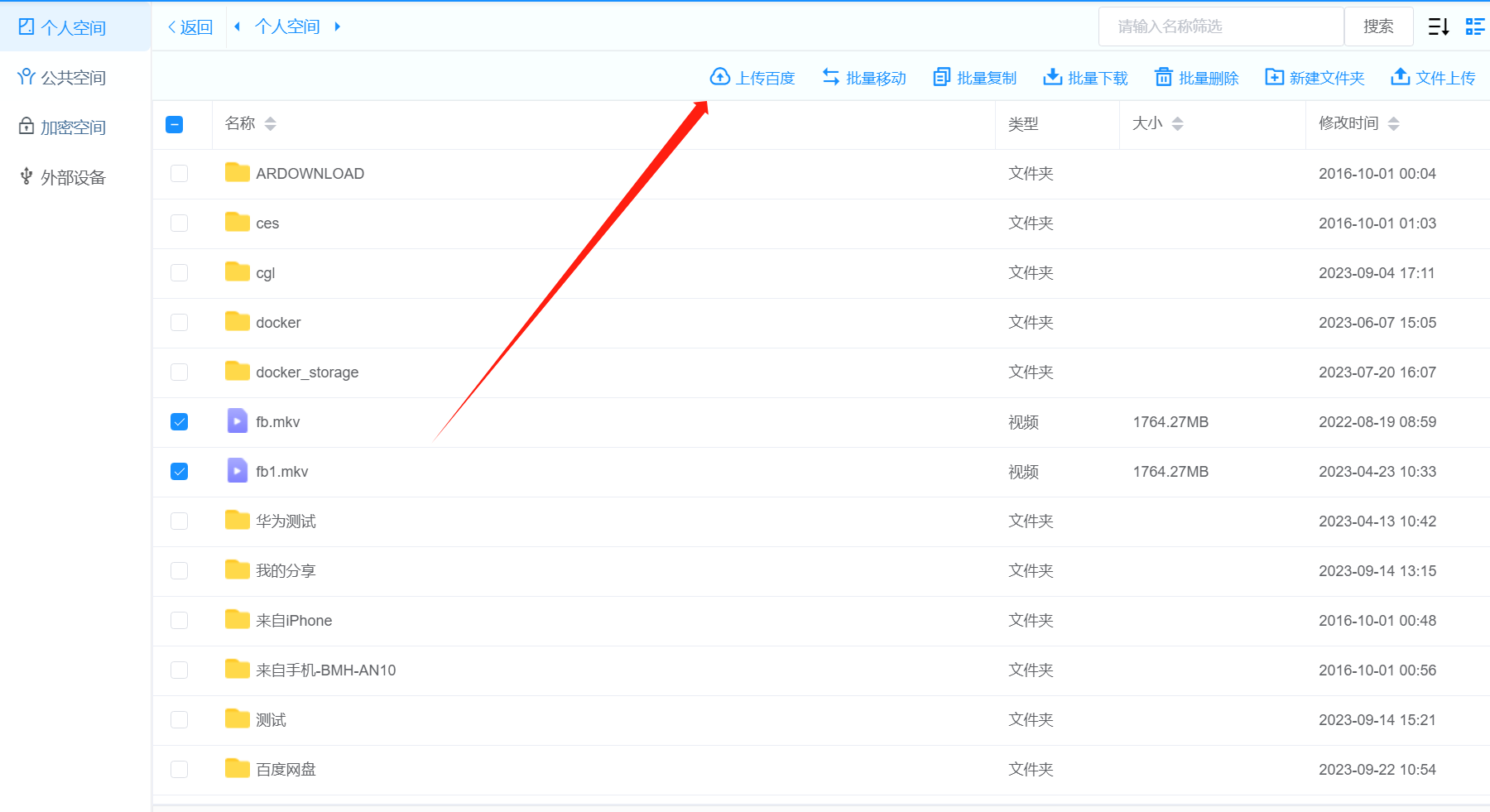Click the 搜索 button
The height and width of the screenshot is (812, 1490).
pyautogui.click(x=1378, y=26)
